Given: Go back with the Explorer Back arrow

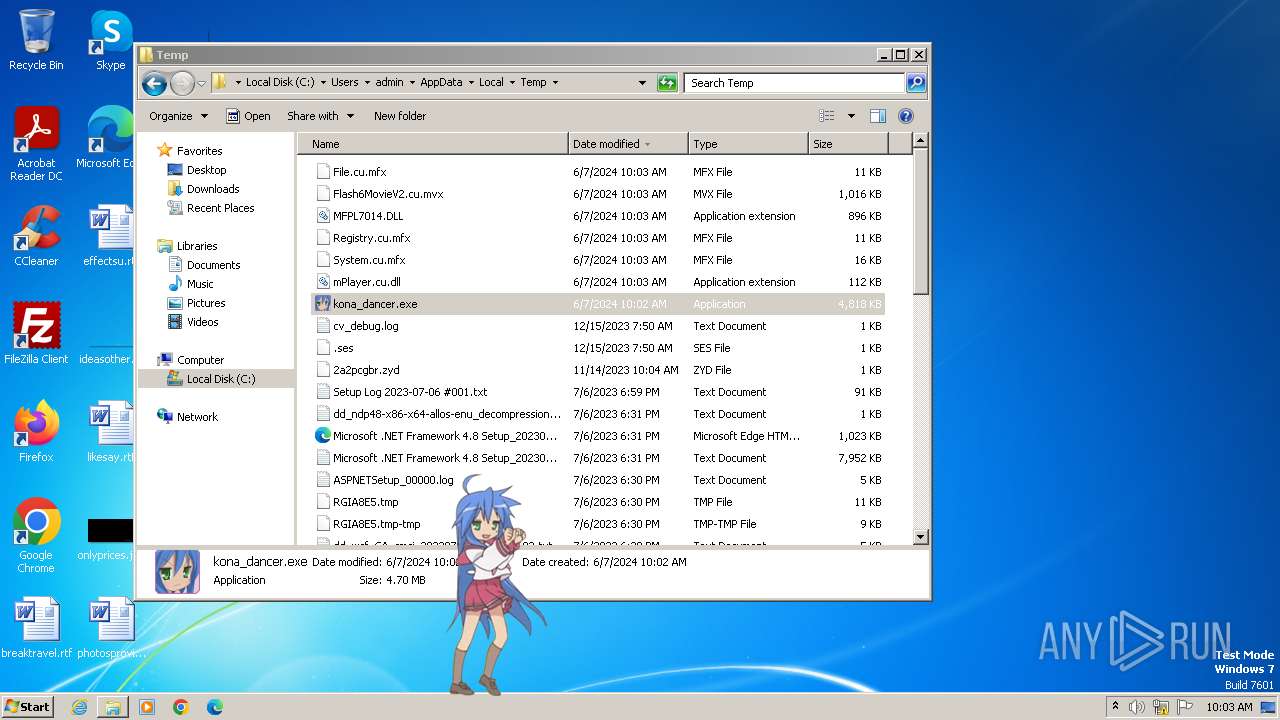Looking at the screenshot, I should 154,83.
